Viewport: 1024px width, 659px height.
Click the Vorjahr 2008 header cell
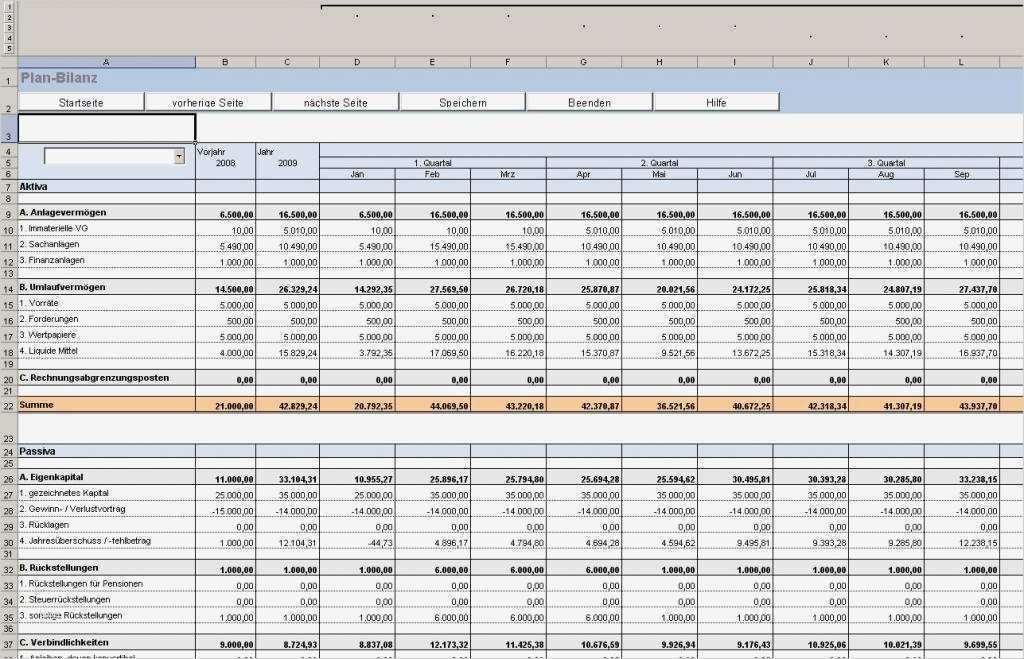click(x=225, y=157)
